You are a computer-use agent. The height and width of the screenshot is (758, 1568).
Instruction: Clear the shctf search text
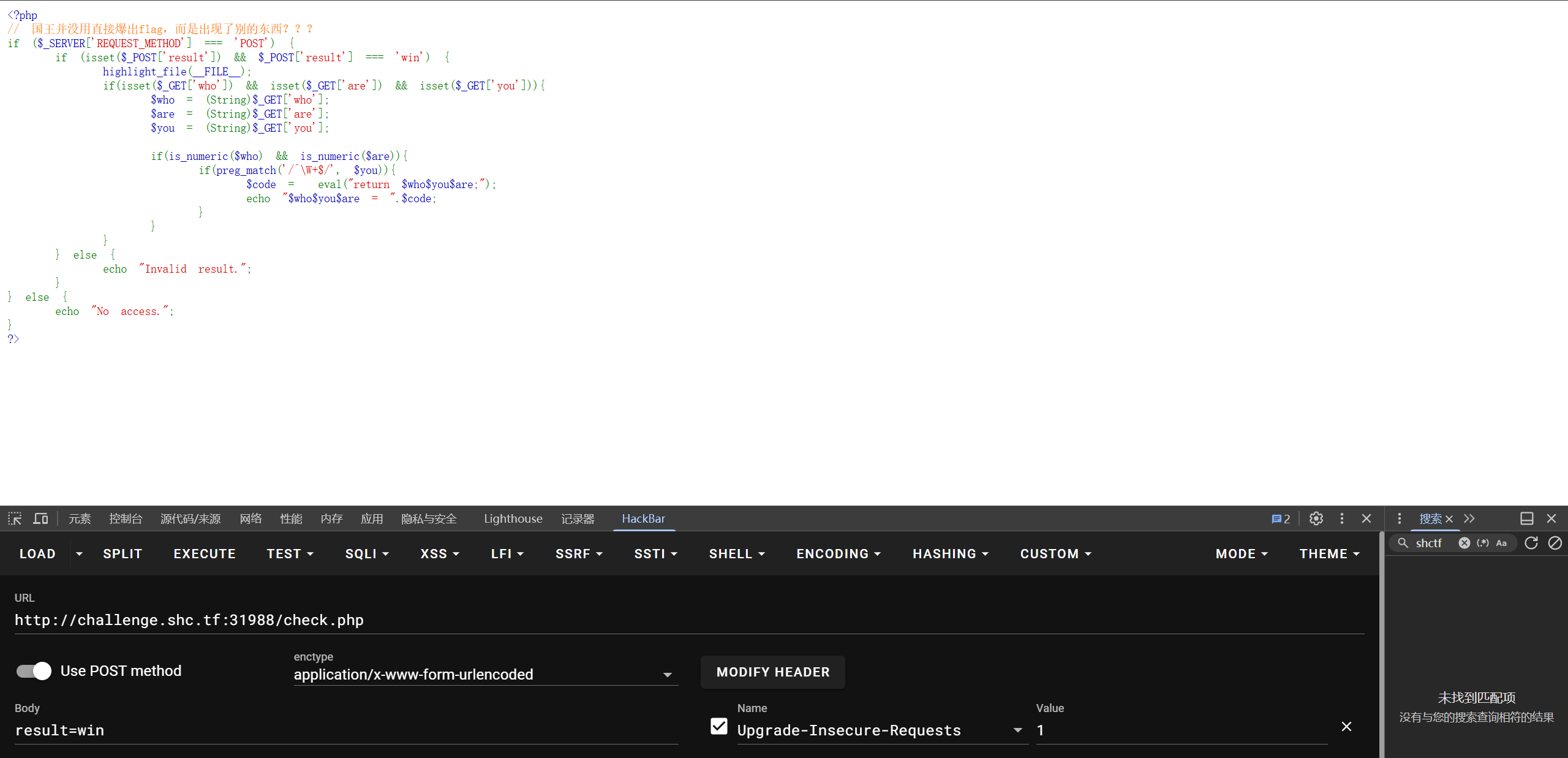click(x=1464, y=543)
